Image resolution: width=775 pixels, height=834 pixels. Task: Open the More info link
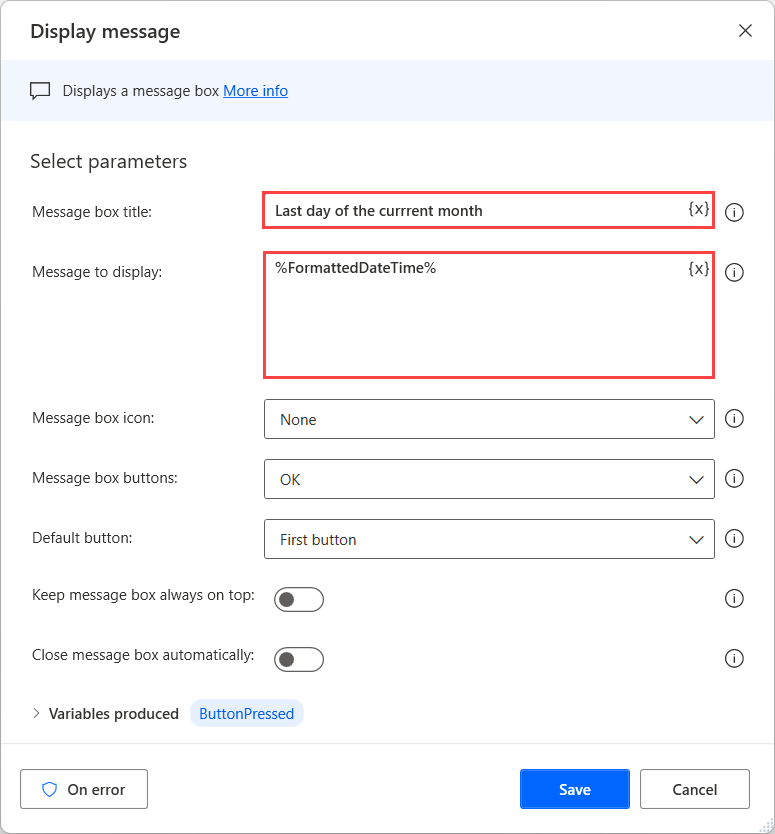pyautogui.click(x=255, y=90)
